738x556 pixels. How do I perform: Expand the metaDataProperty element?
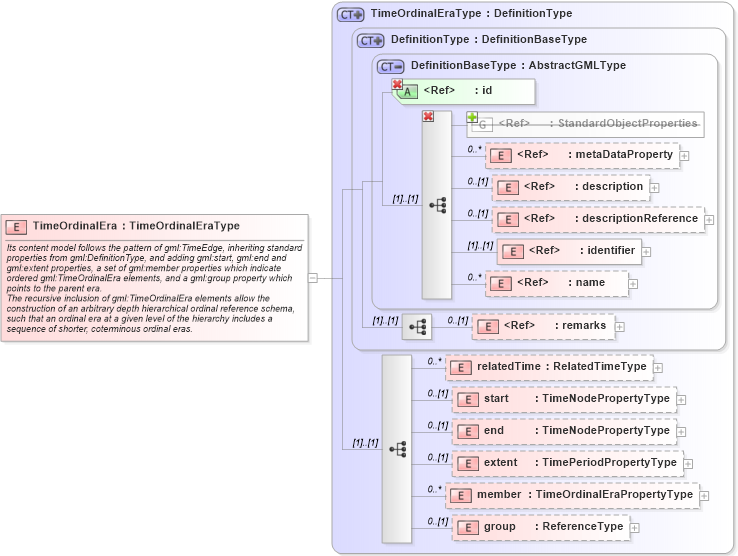685,156
